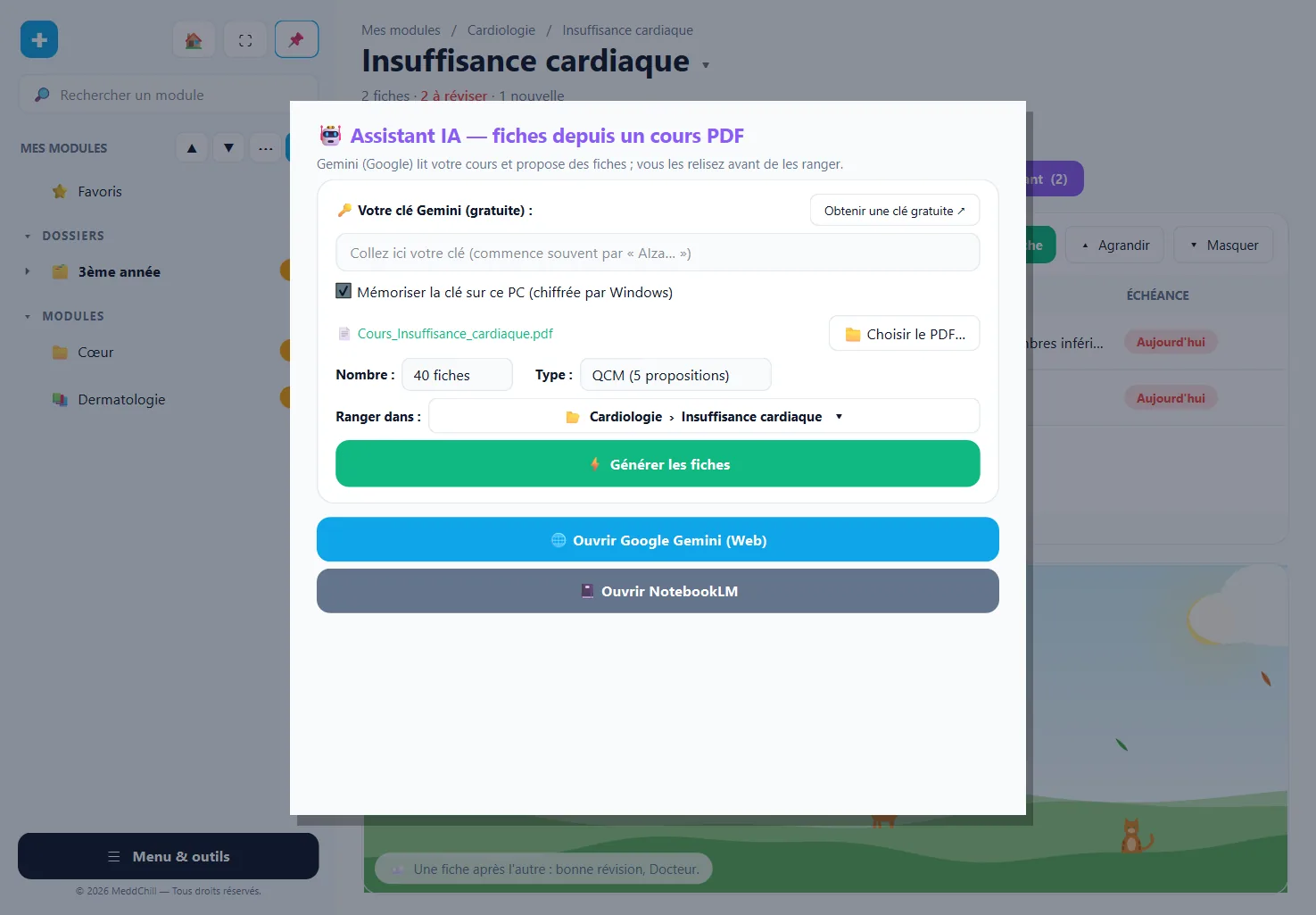Click Choisir le PDF button

tap(905, 334)
